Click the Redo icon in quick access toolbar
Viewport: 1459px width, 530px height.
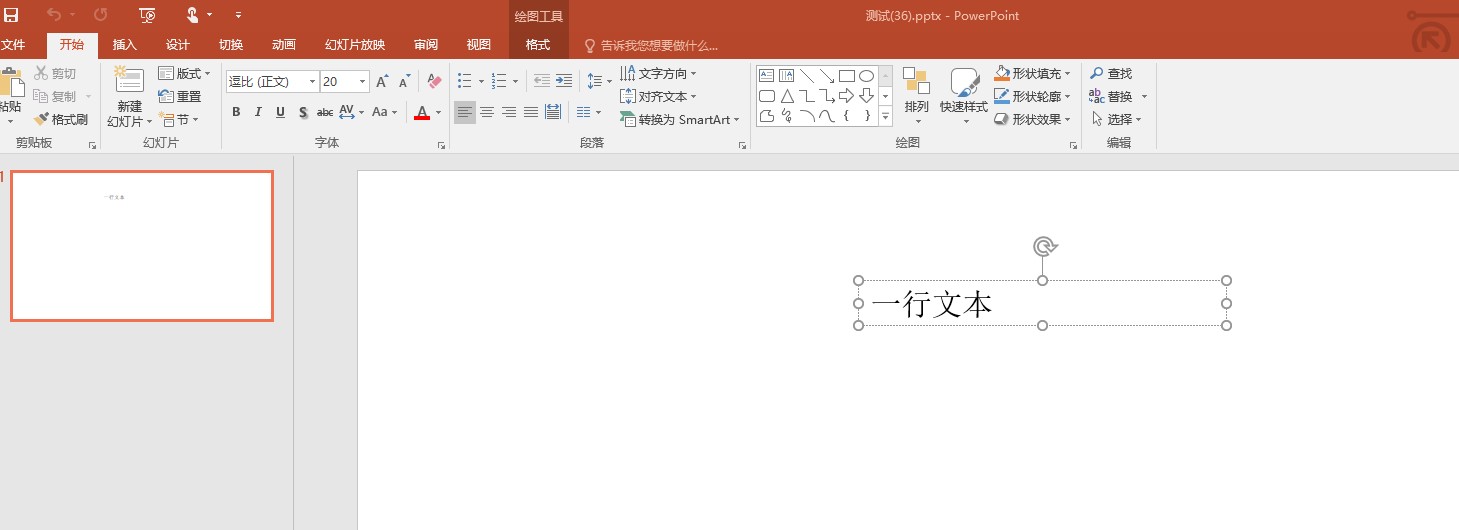pyautogui.click(x=101, y=15)
